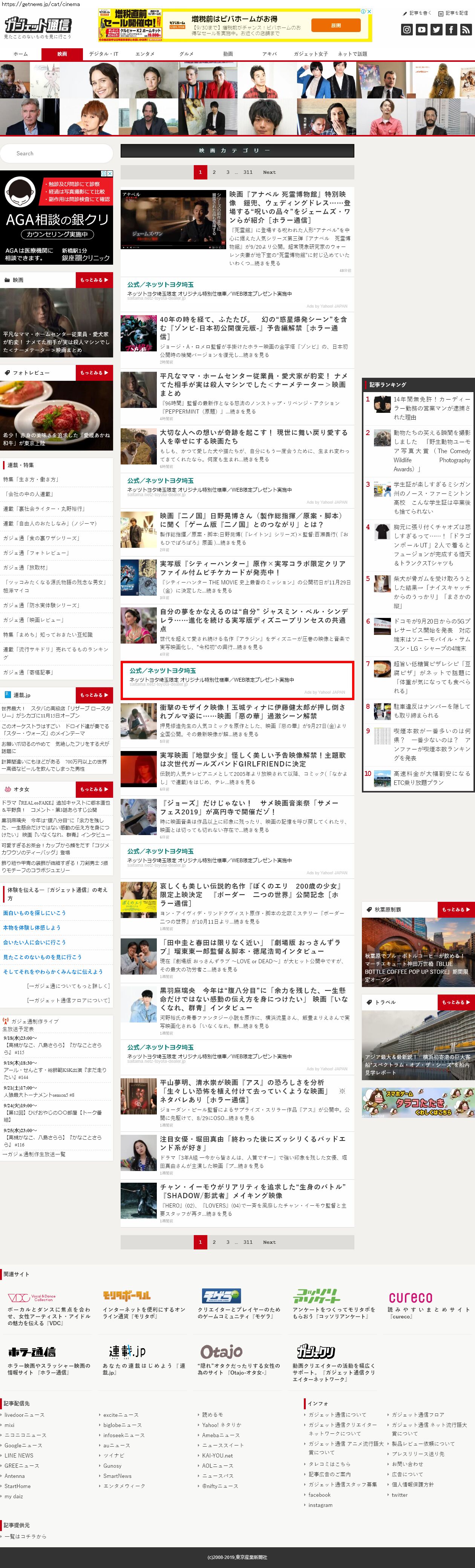The width and height of the screenshot is (475, 1568).
Task: Open the VDC Vocal & Dance Collection logo
Action: (31, 1298)
